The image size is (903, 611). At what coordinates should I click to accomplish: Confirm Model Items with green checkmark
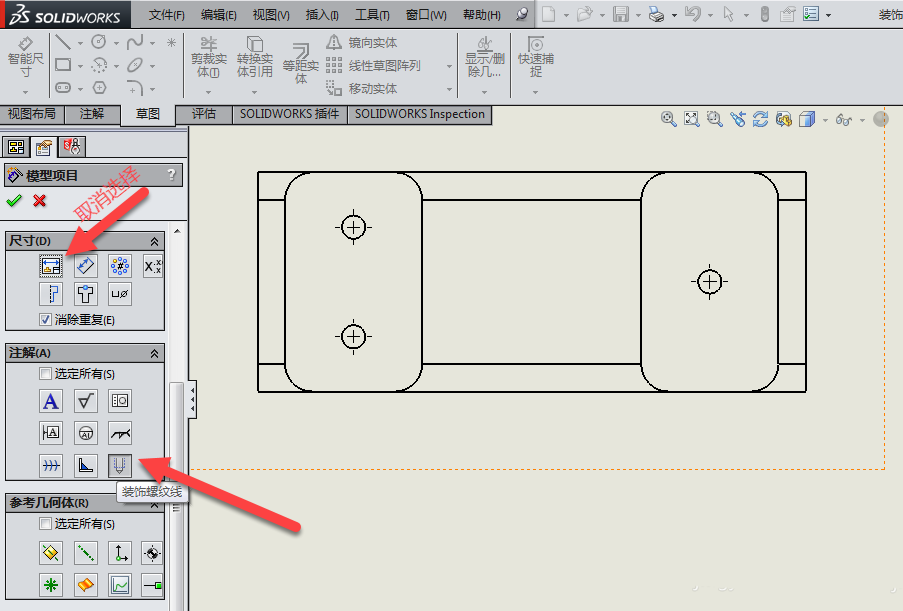tap(14, 200)
